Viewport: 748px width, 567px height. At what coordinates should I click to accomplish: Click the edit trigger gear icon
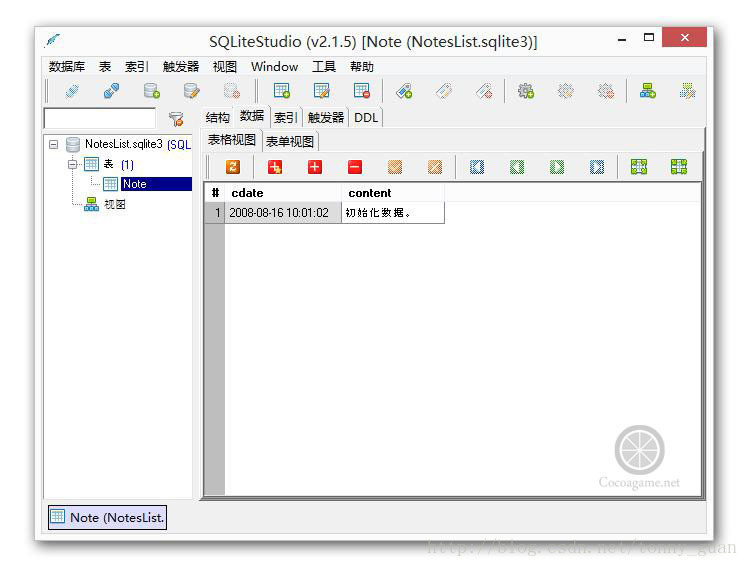coord(566,91)
